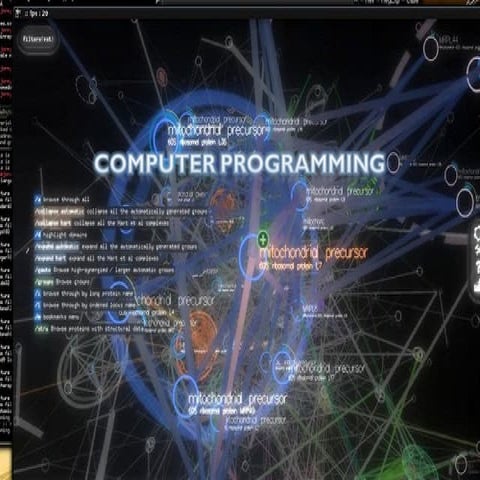Run "/expand hart" to expand Hart complexes

tap(97, 258)
